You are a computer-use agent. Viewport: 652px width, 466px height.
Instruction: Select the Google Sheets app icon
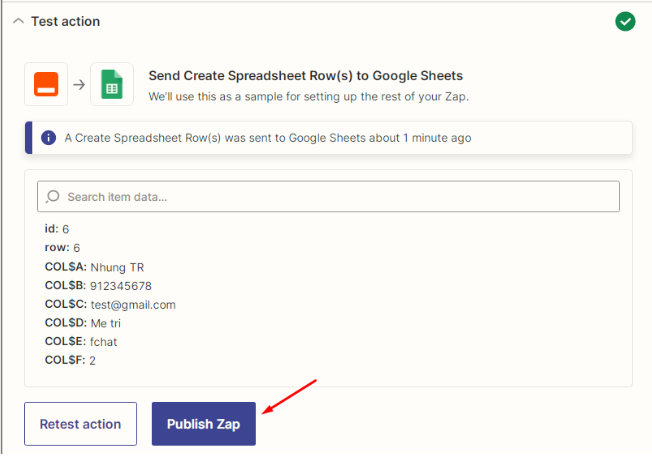[112, 84]
